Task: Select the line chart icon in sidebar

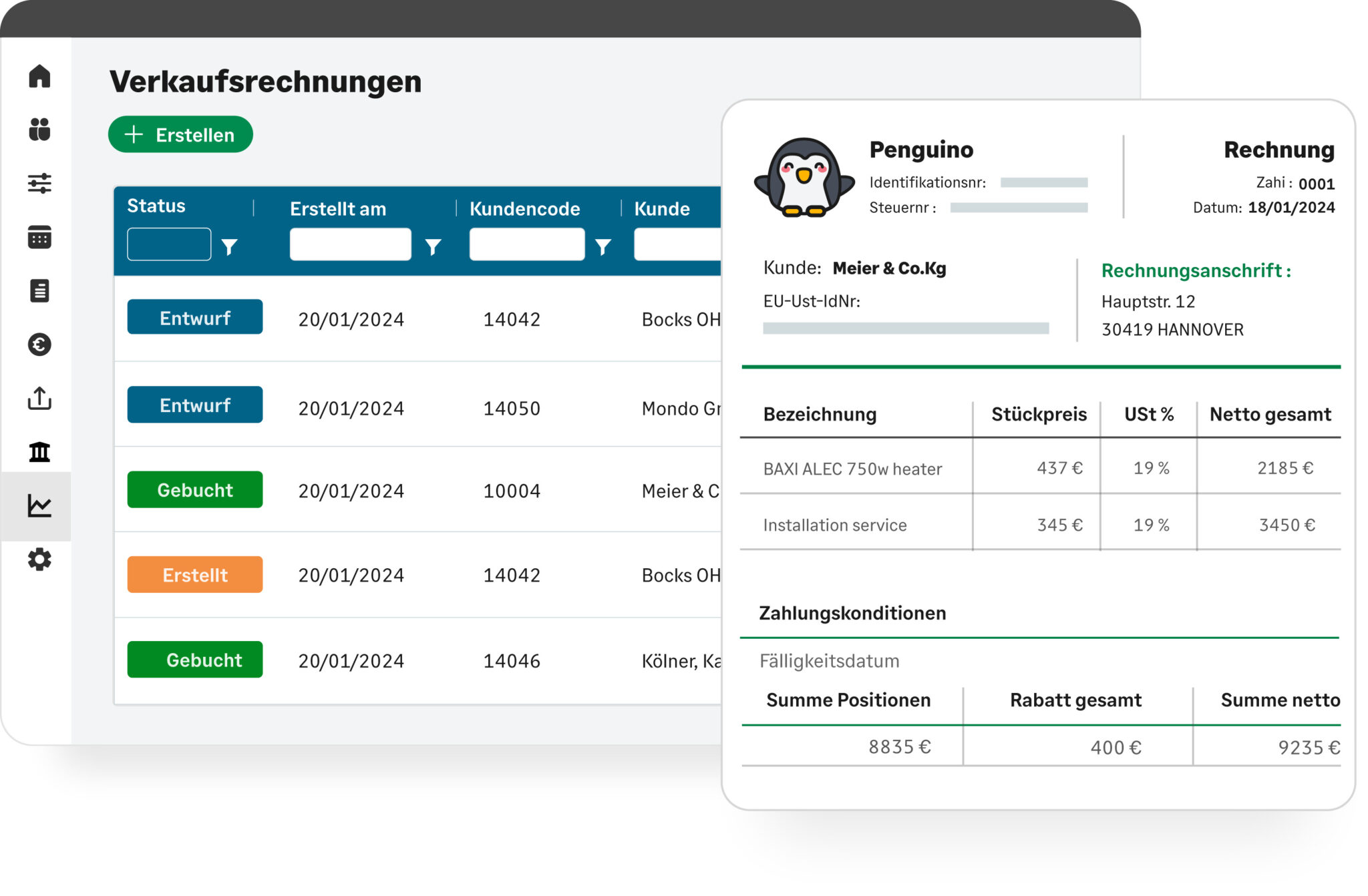Action: point(39,506)
